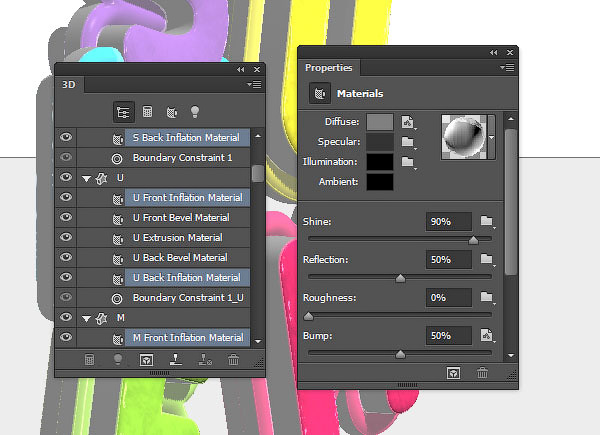
Task: Click 3D panel scroll up arrow
Action: [258, 136]
